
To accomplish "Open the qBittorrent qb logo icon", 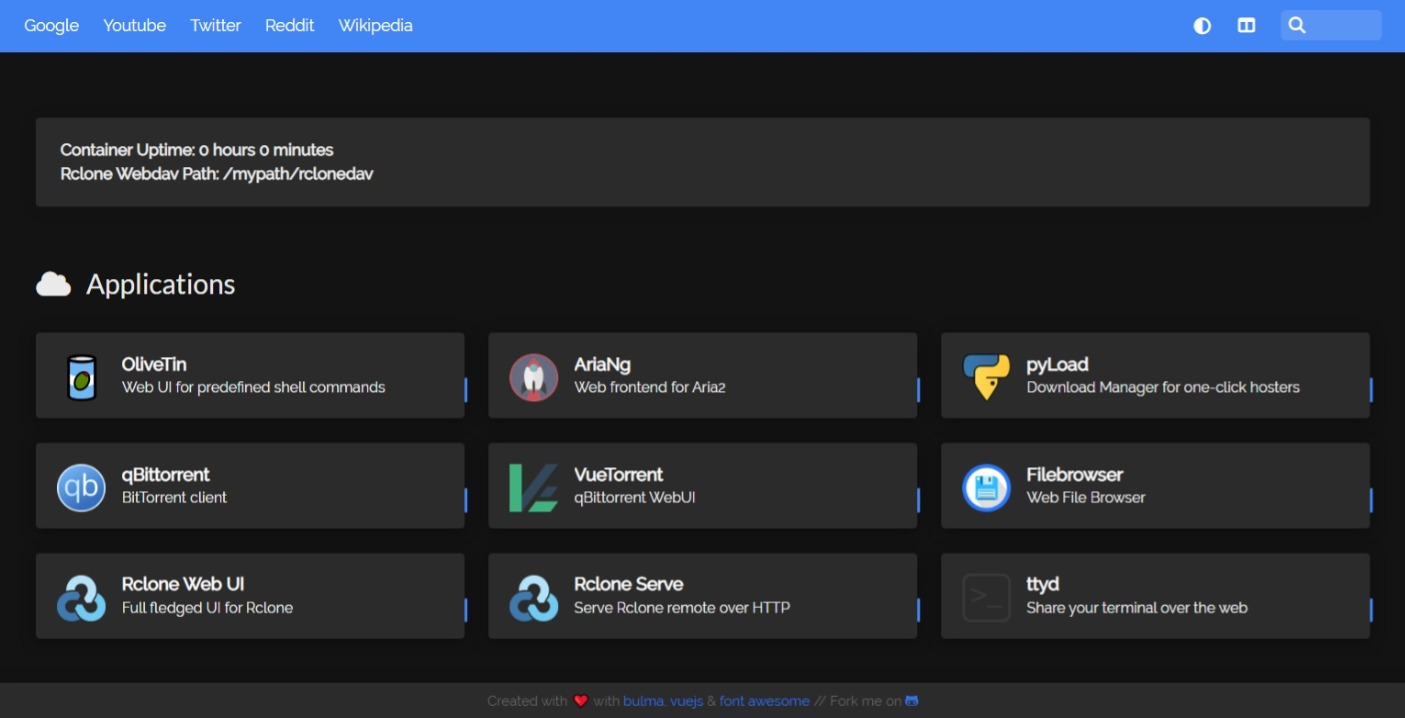I will coord(81,488).
